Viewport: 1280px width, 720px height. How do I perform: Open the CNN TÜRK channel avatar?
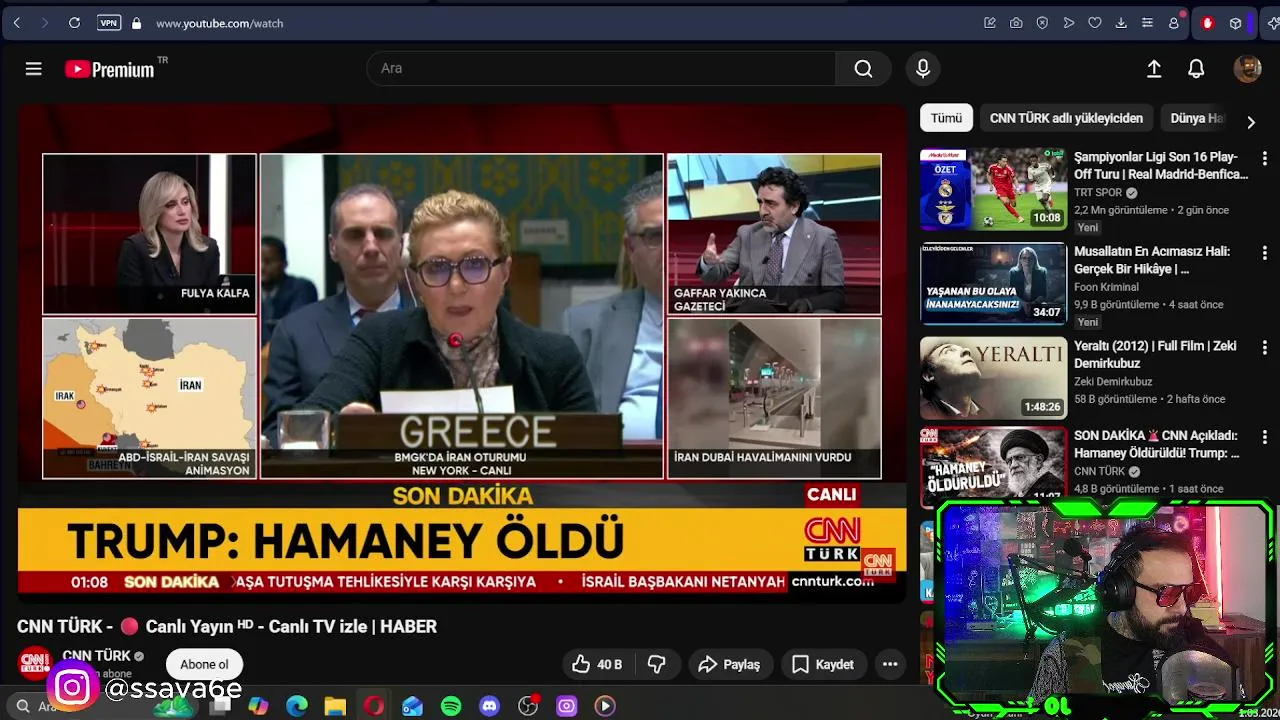pos(35,664)
